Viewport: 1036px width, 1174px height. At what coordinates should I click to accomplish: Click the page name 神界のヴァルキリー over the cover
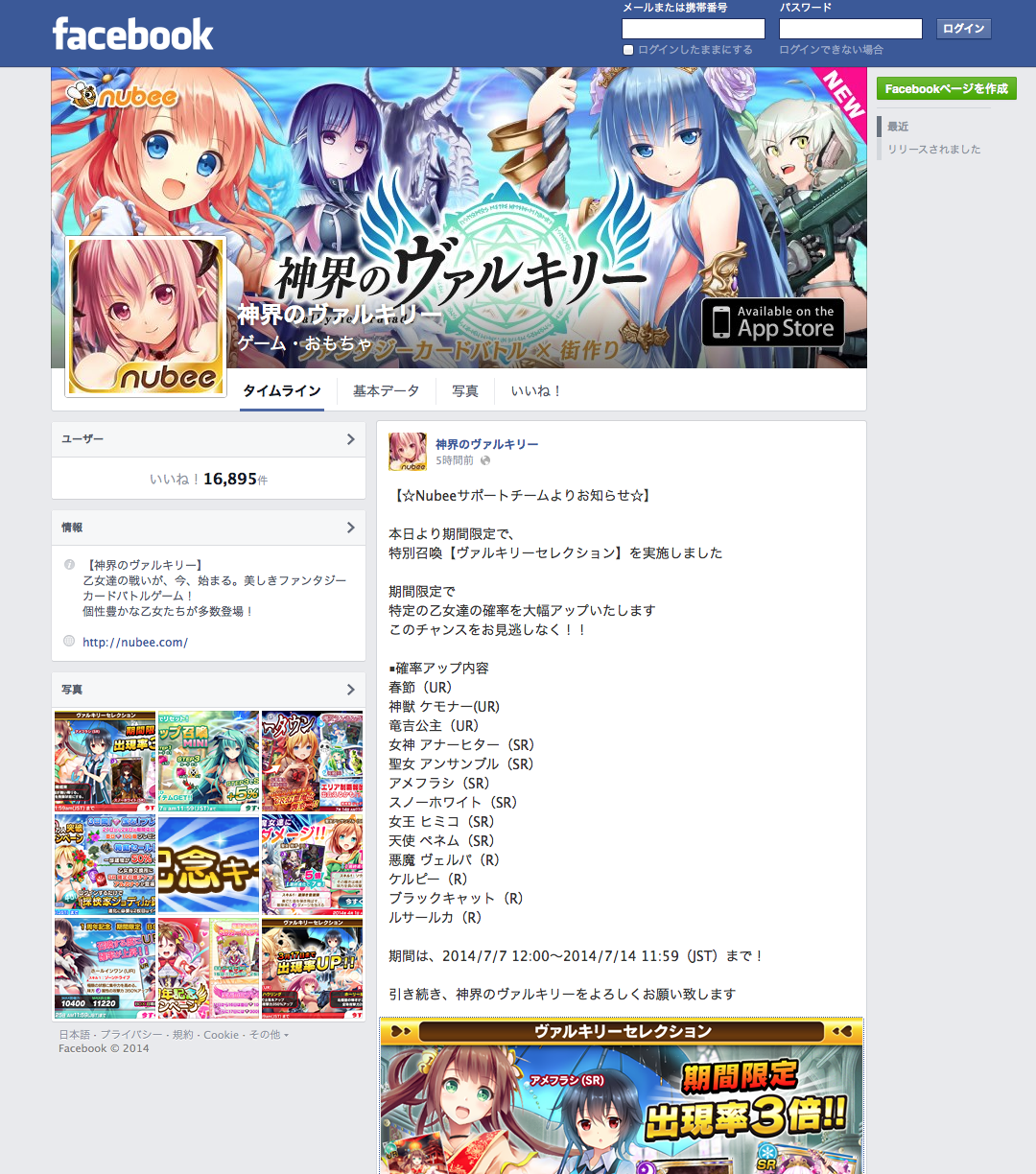[x=340, y=316]
